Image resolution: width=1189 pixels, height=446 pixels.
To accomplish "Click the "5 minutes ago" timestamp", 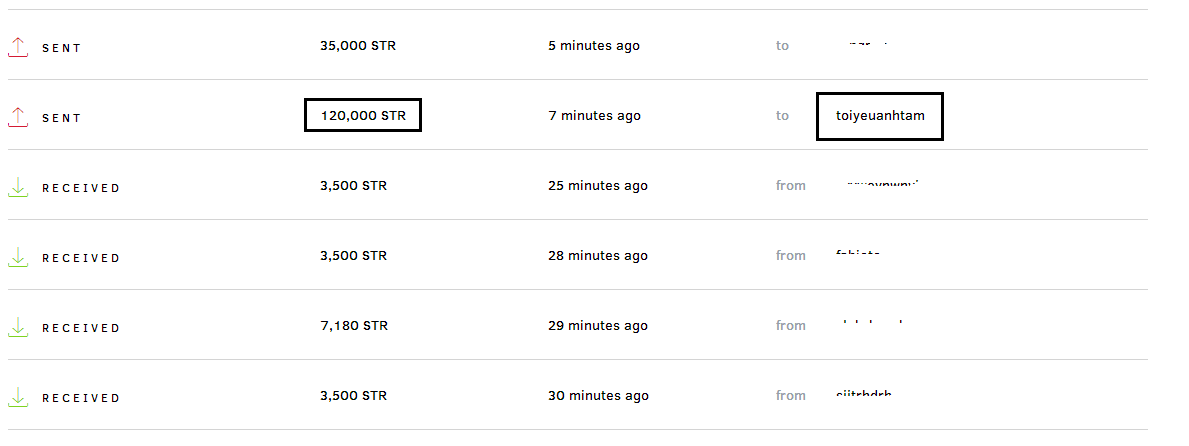I will pyautogui.click(x=594, y=46).
